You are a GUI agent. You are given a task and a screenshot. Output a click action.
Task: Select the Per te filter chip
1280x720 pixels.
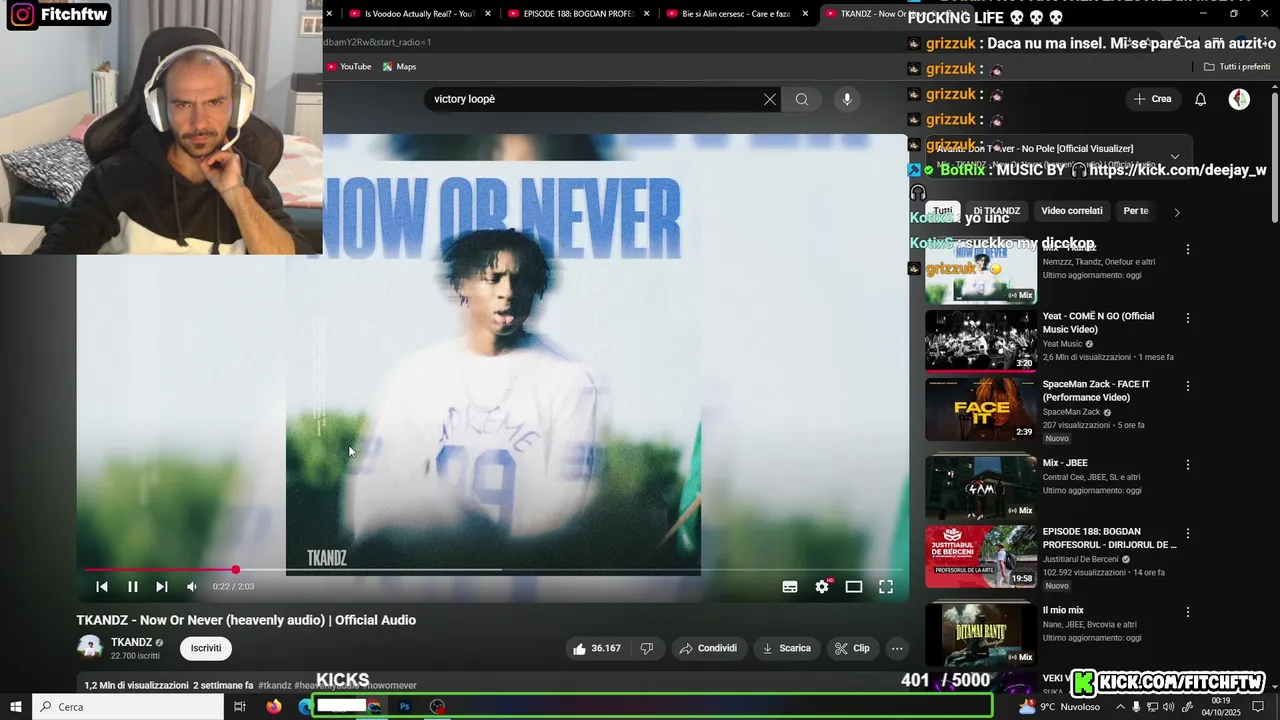coord(1136,211)
